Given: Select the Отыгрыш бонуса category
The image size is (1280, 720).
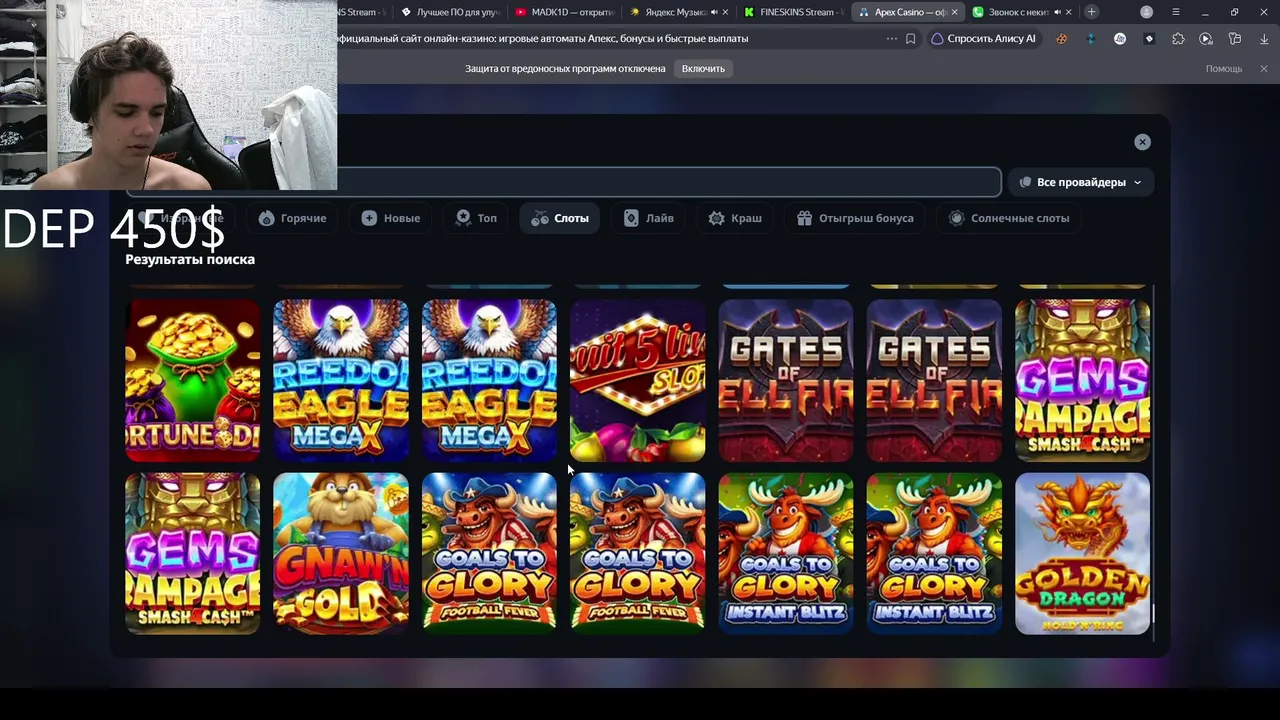Looking at the screenshot, I should [855, 218].
